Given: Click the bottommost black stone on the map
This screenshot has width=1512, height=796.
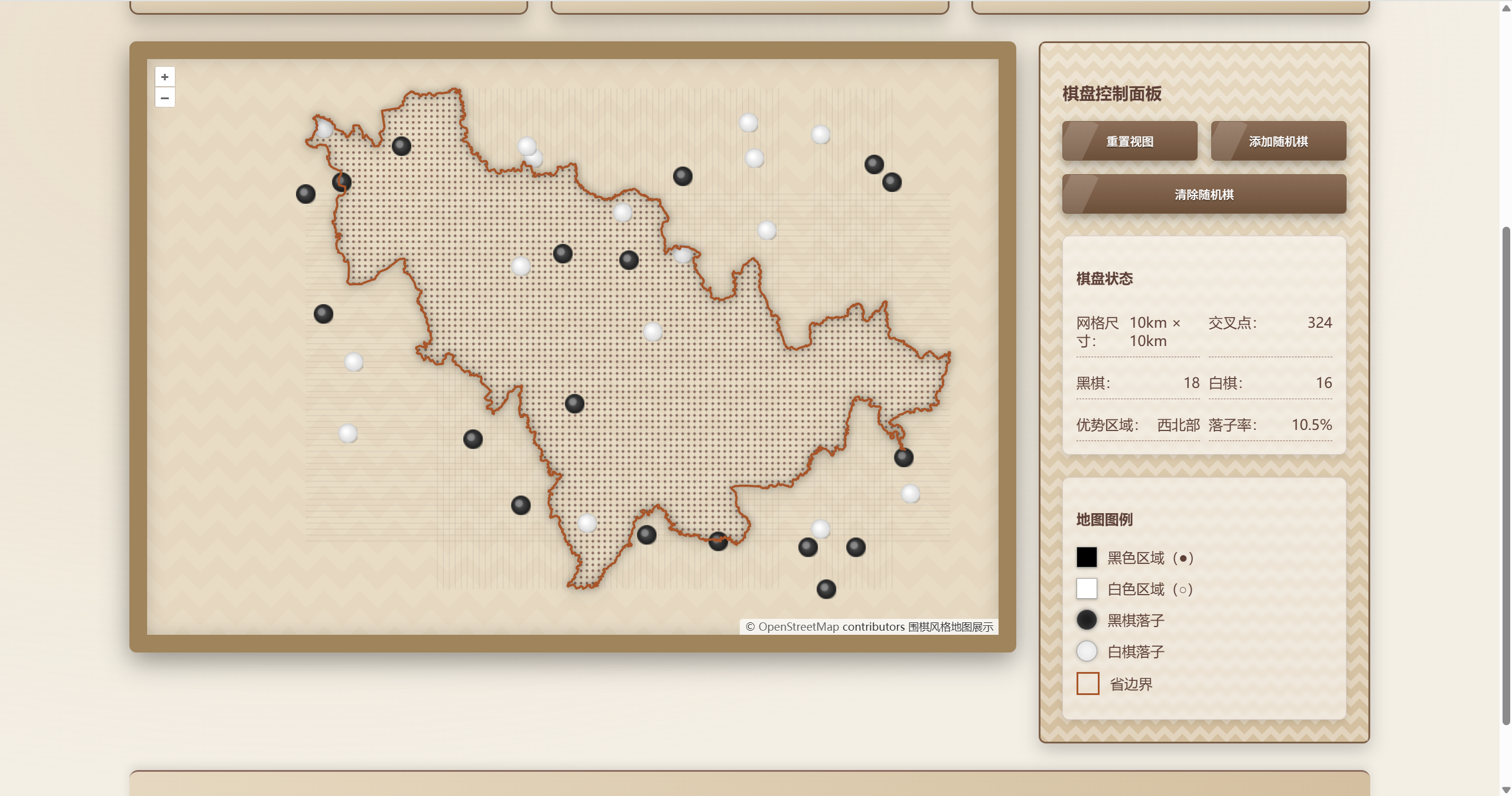Looking at the screenshot, I should 826,589.
